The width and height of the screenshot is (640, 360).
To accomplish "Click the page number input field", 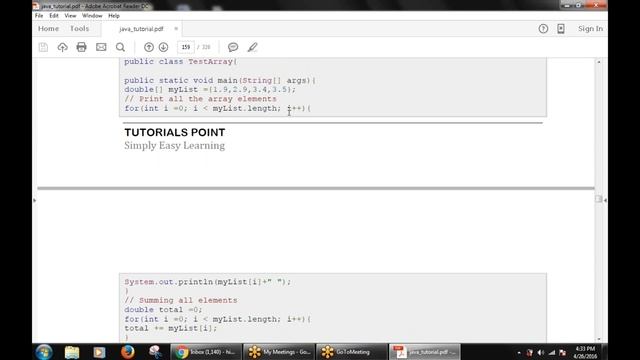I will [x=186, y=47].
